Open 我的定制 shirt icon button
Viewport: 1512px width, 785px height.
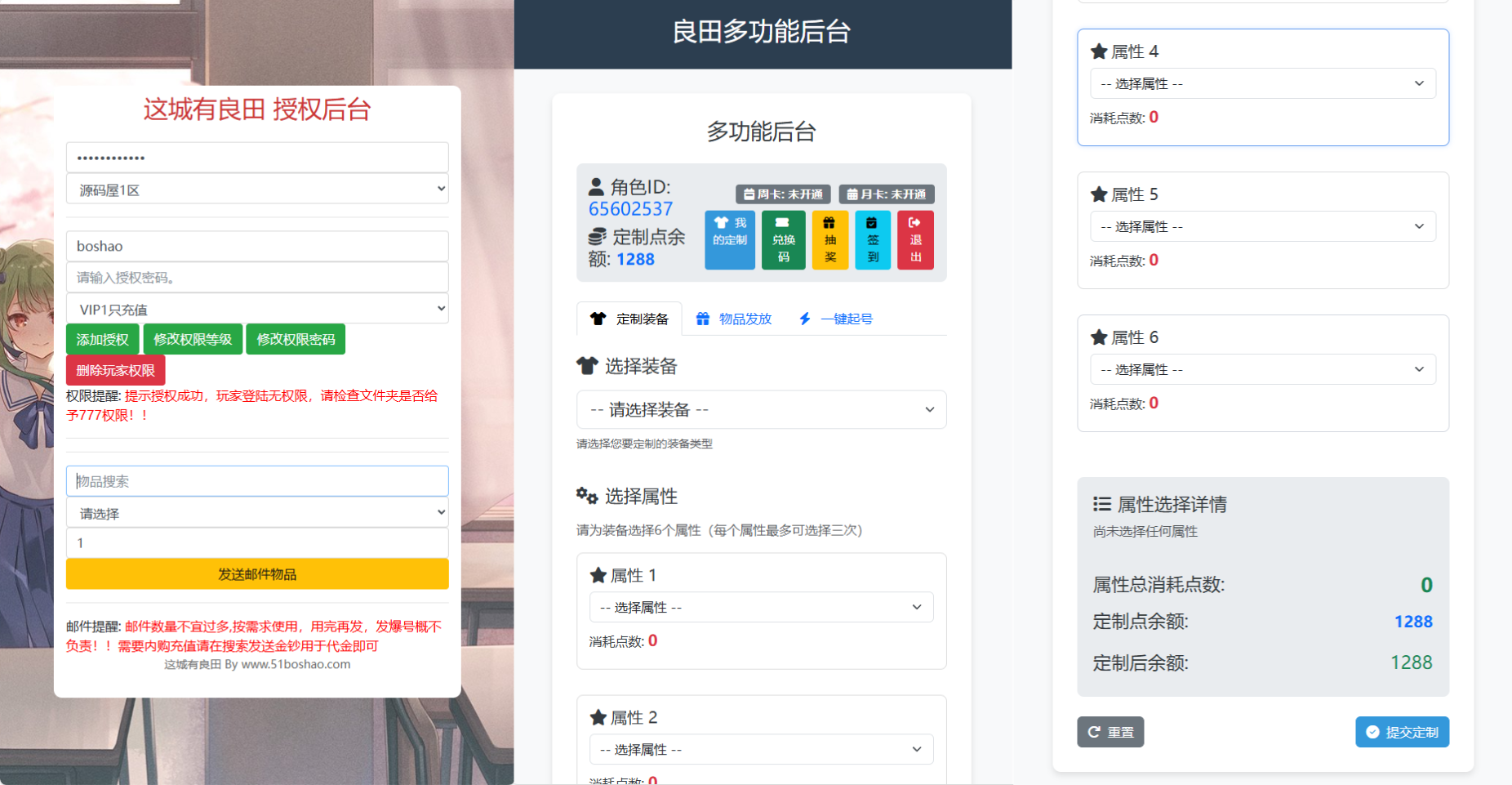pos(730,240)
